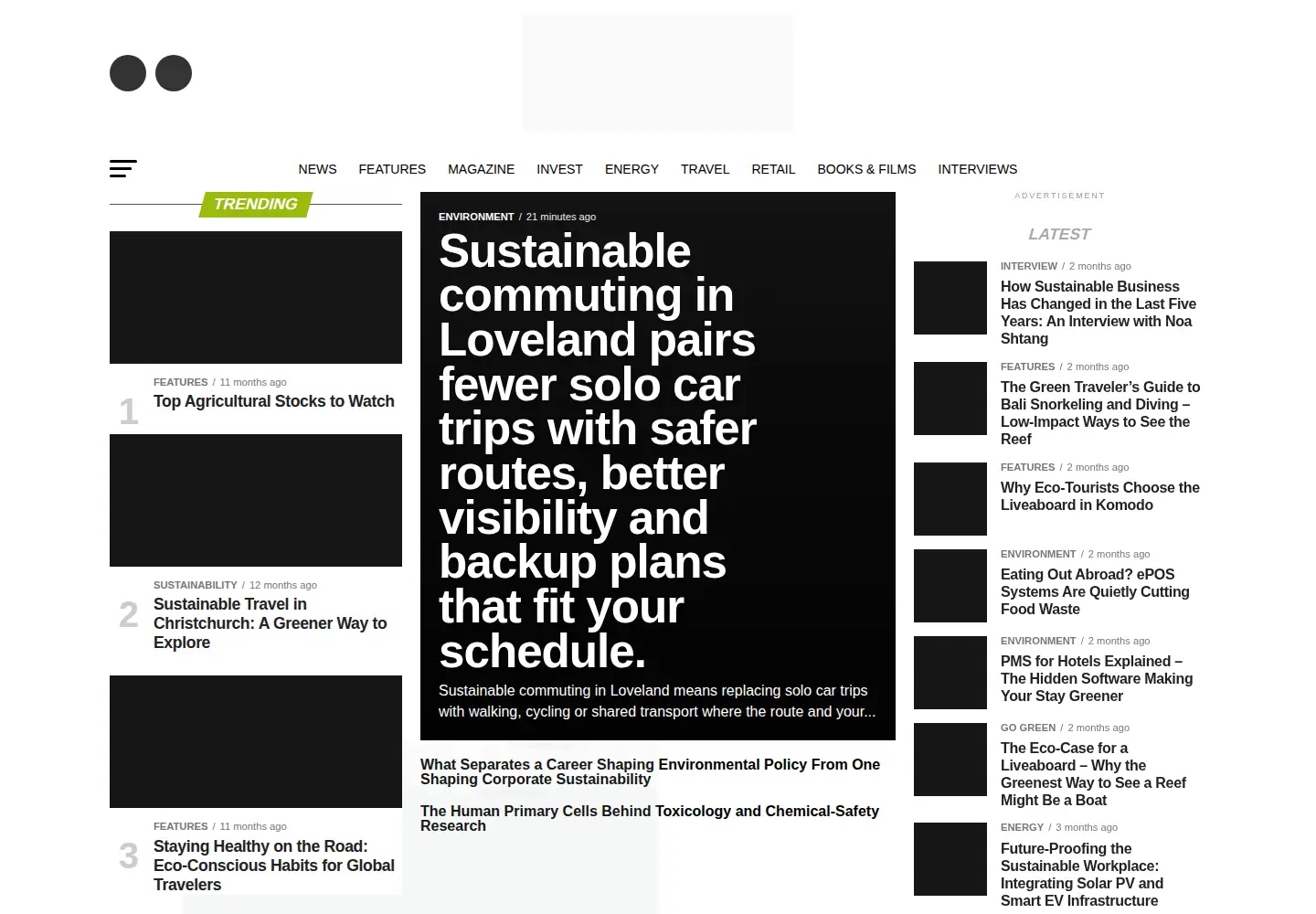Click the Energy tag above the Future-Proofing article

tap(1022, 827)
